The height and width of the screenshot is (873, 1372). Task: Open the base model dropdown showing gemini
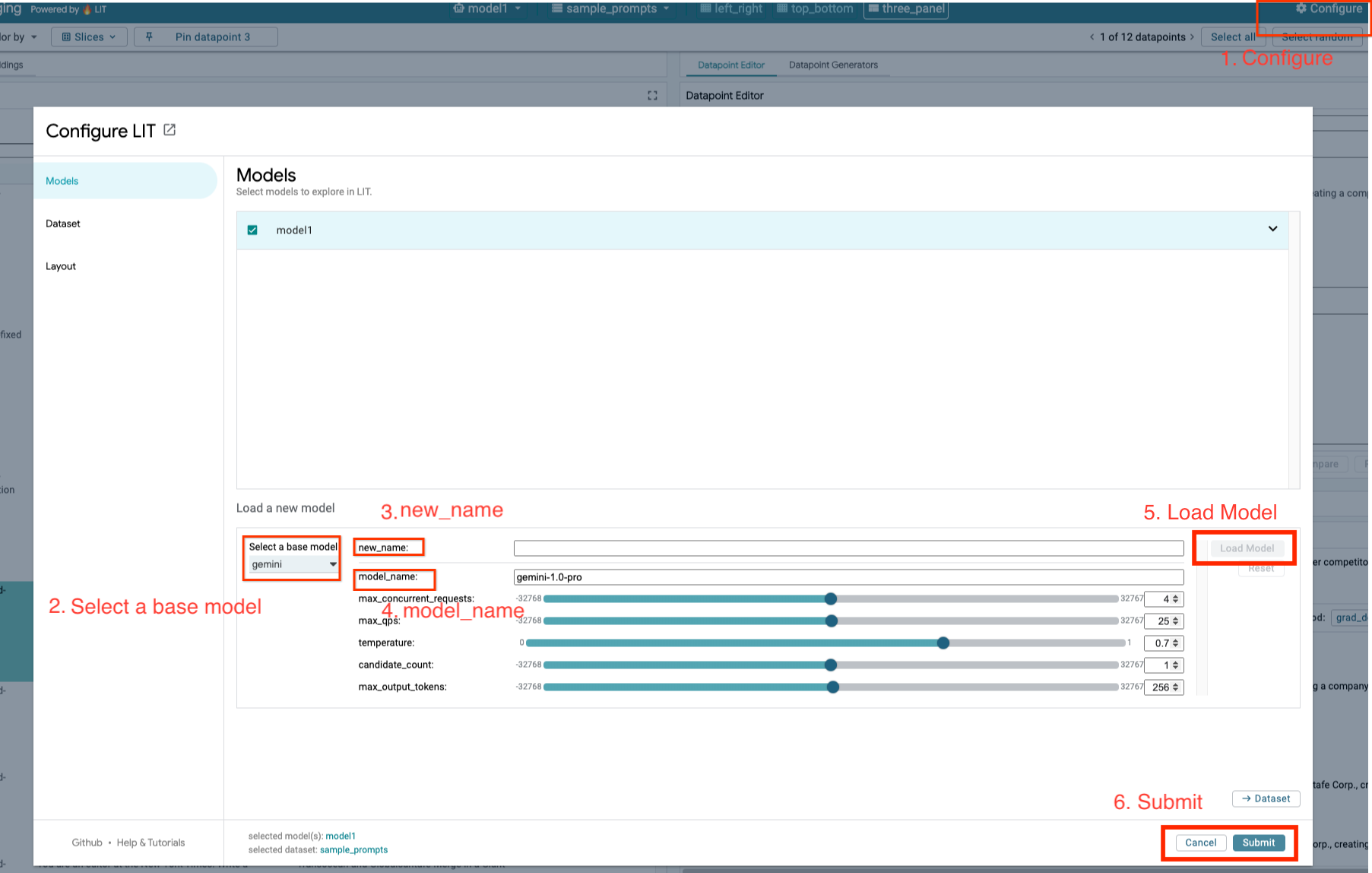point(292,564)
